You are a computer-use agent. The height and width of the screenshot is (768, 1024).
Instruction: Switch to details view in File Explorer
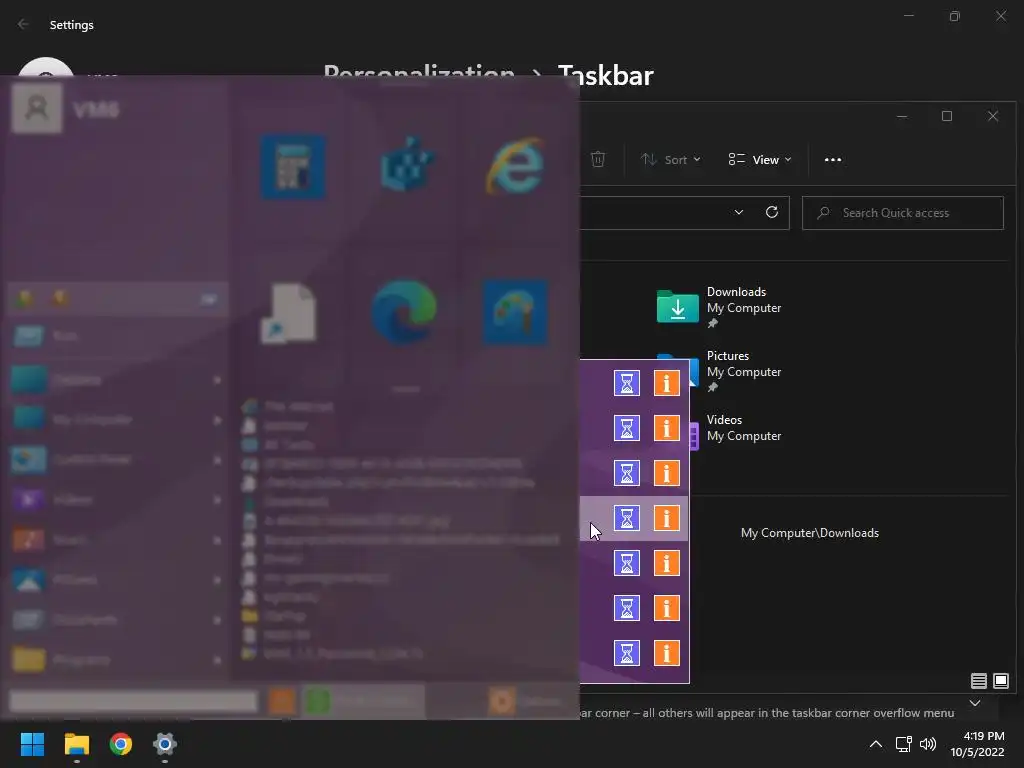(x=978, y=681)
